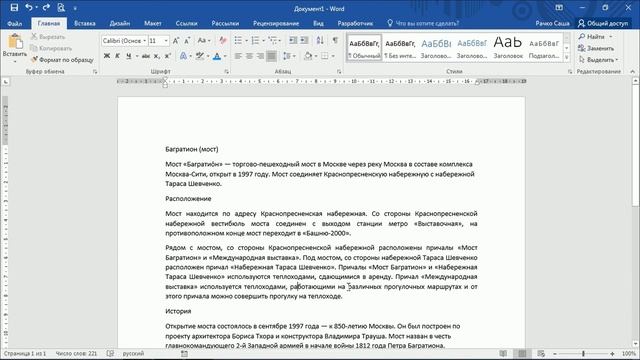The image size is (640, 360).
Task: Increase font size with A-up icon
Action: (x=176, y=40)
